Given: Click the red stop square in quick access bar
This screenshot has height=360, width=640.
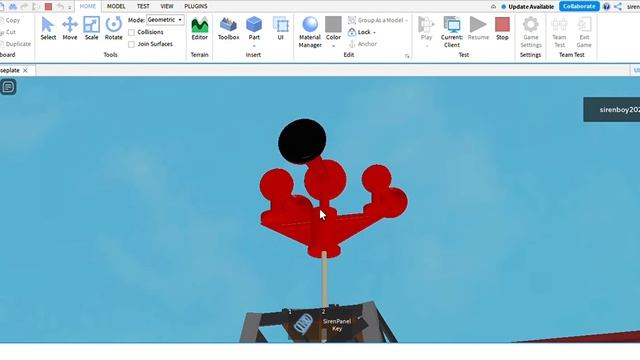Looking at the screenshot, I should 48,7.
